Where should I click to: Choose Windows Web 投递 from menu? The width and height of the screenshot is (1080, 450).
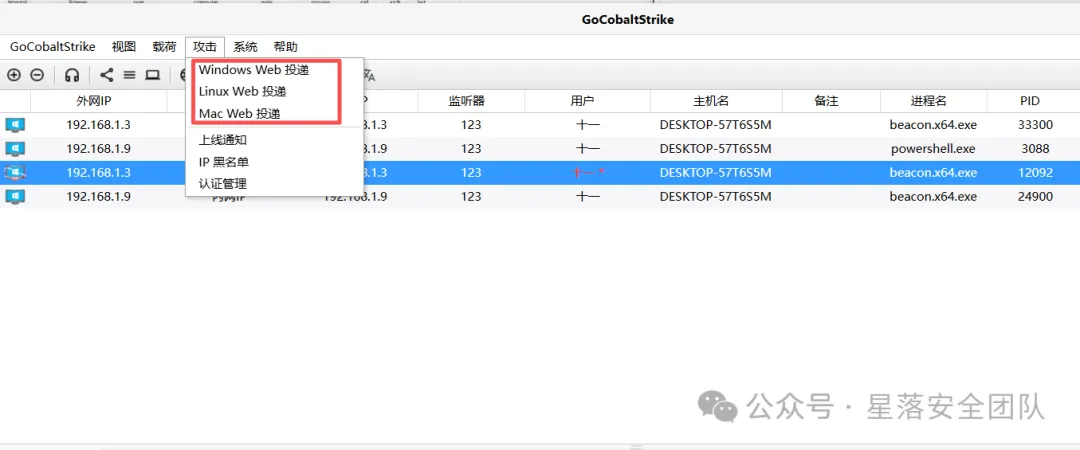point(254,70)
